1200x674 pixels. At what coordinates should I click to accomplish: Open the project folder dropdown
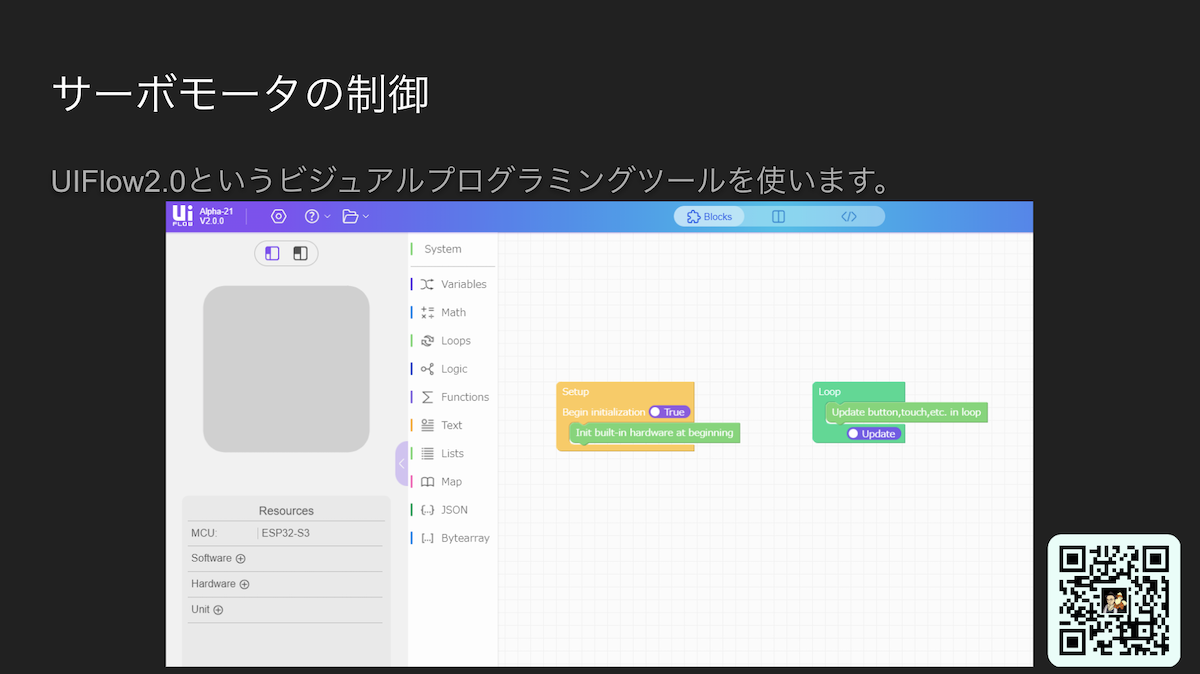(355, 216)
